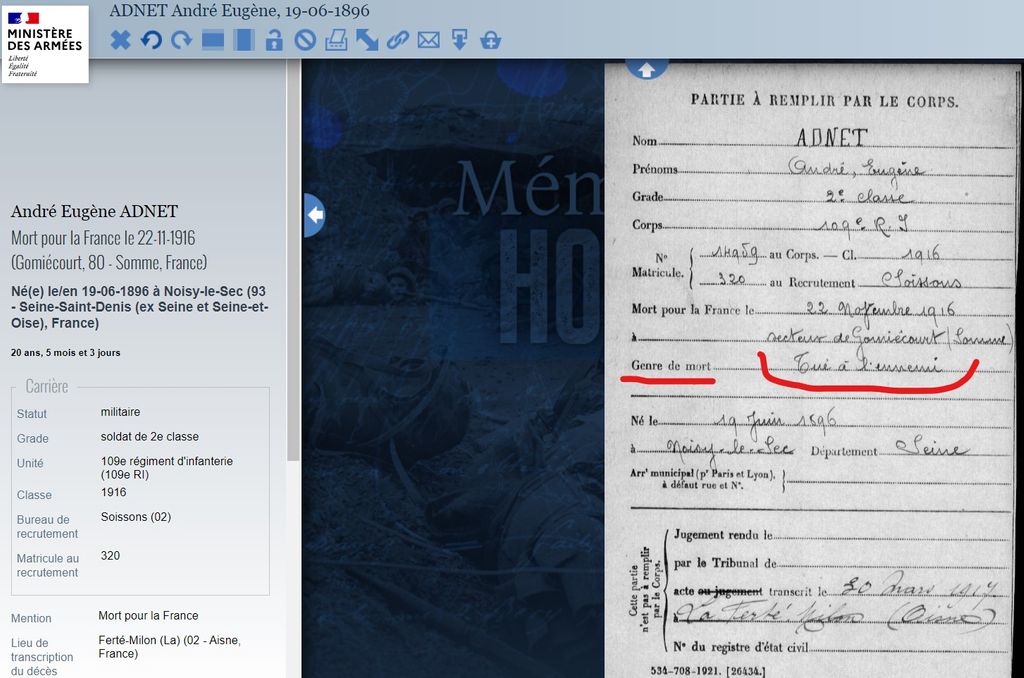Click the padlock icon in toolbar
The width and height of the screenshot is (1024, 678).
pyautogui.click(x=274, y=40)
